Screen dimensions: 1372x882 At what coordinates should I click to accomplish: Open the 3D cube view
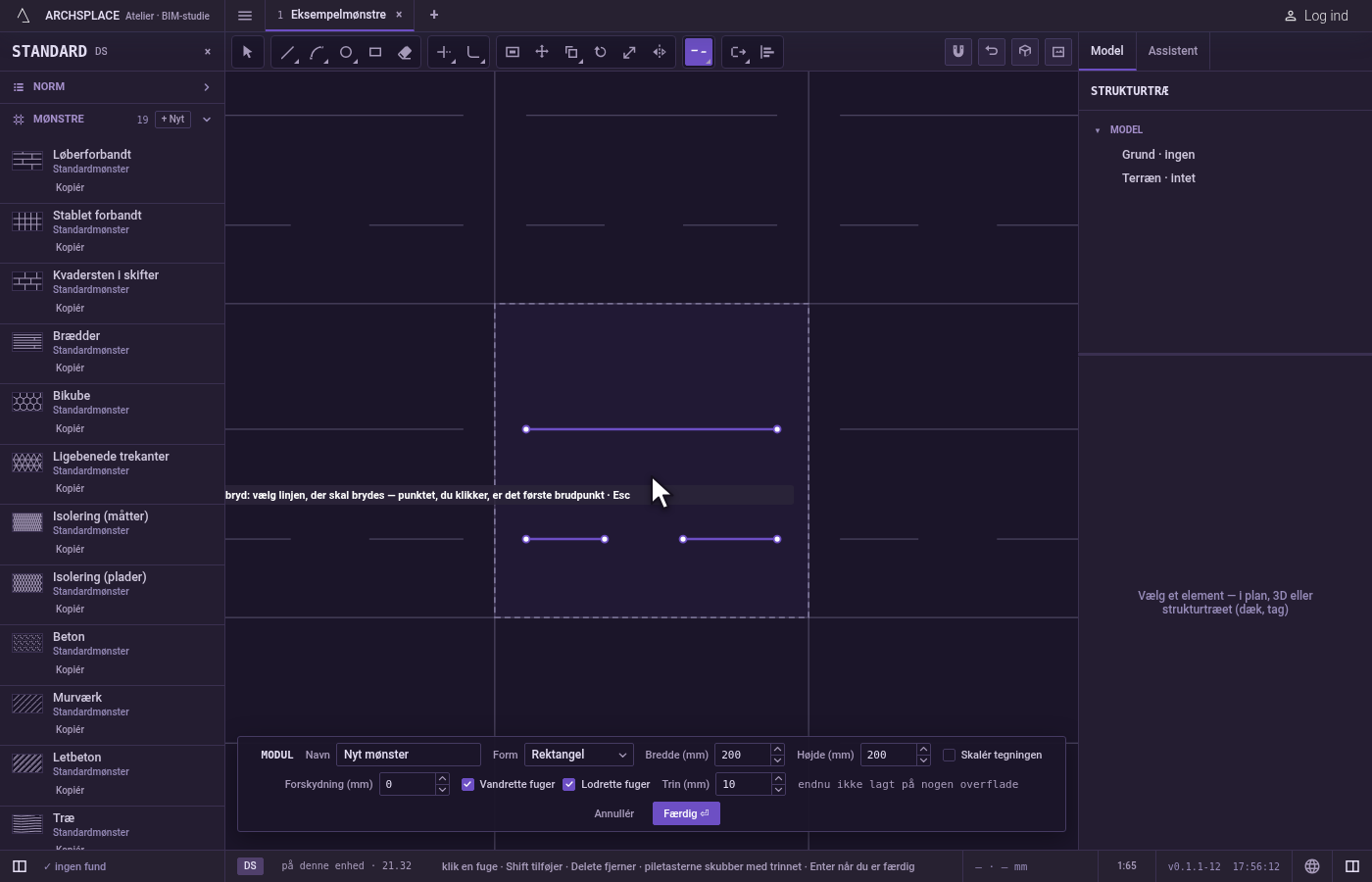[1025, 52]
